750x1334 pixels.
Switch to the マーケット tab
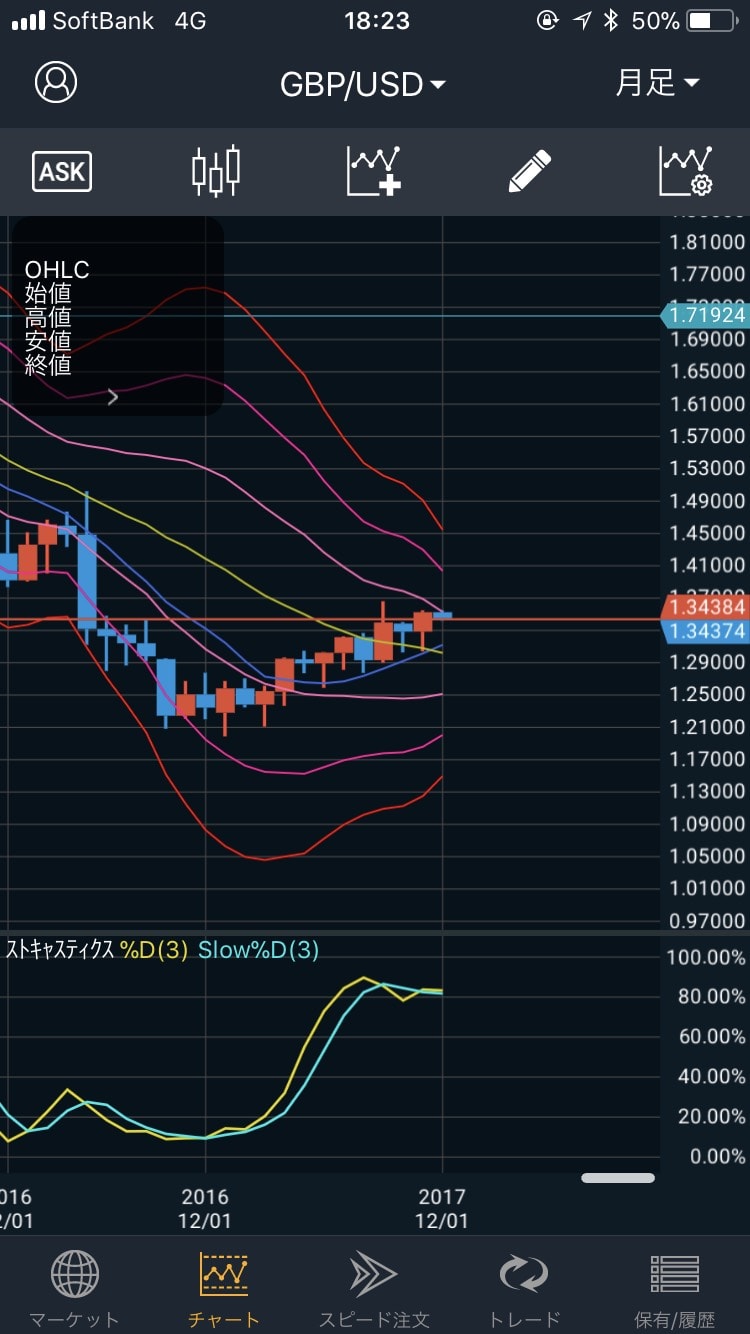click(74, 1291)
